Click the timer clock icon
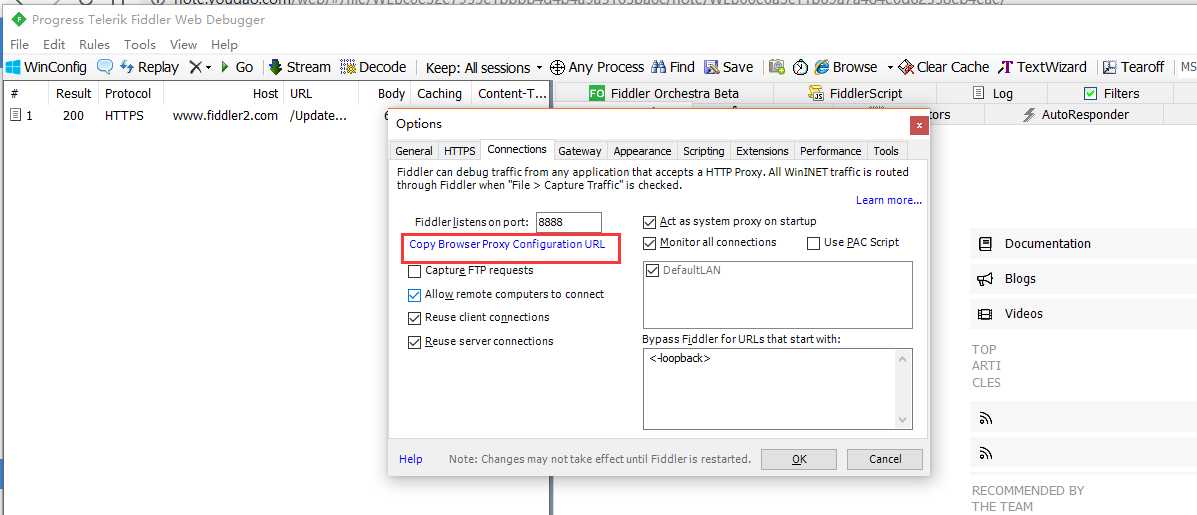The width and height of the screenshot is (1197, 515). (x=800, y=67)
